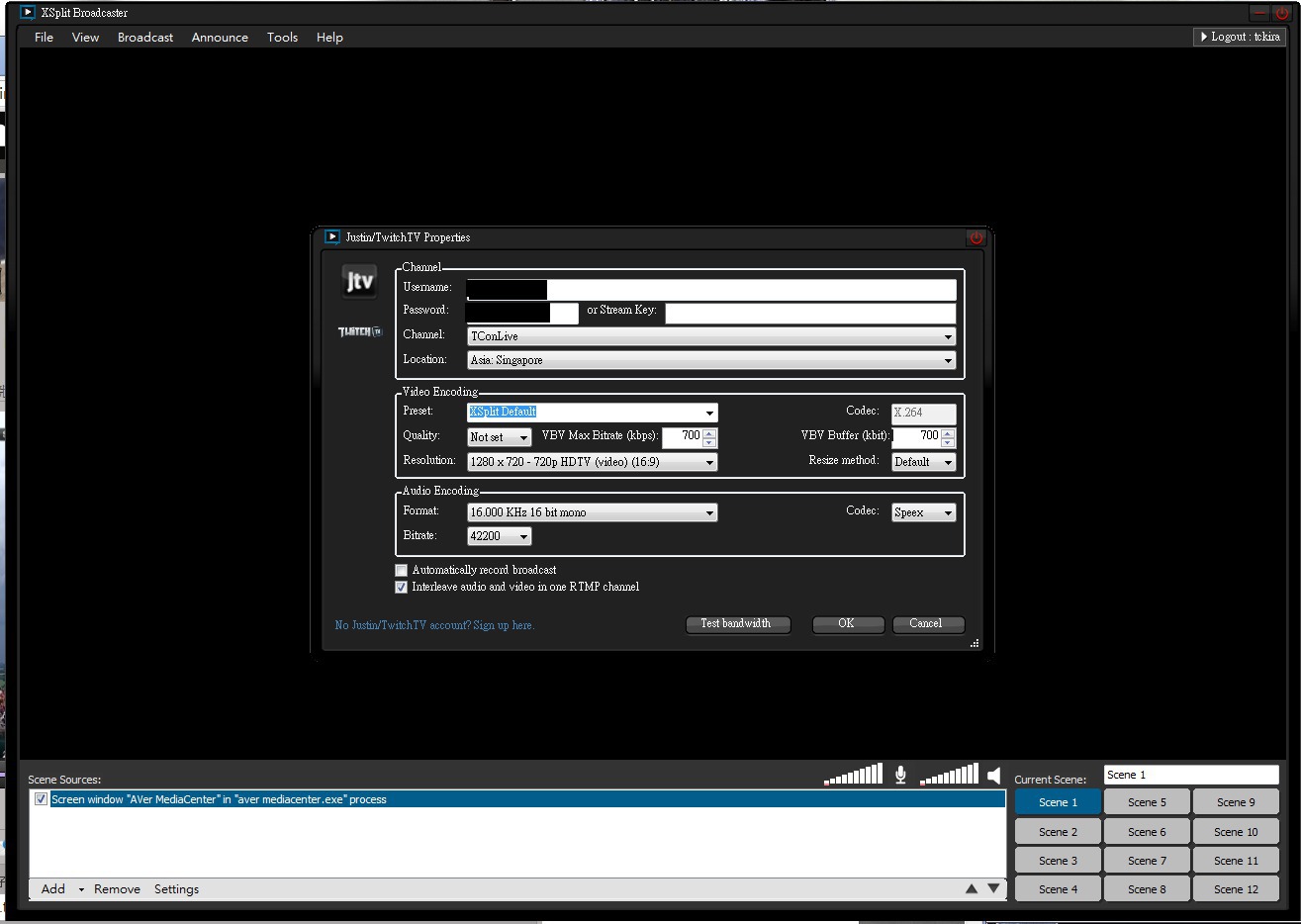The width and height of the screenshot is (1301, 924).
Task: Close the Justin/TwitchTV Properties dialog
Action: pos(976,237)
